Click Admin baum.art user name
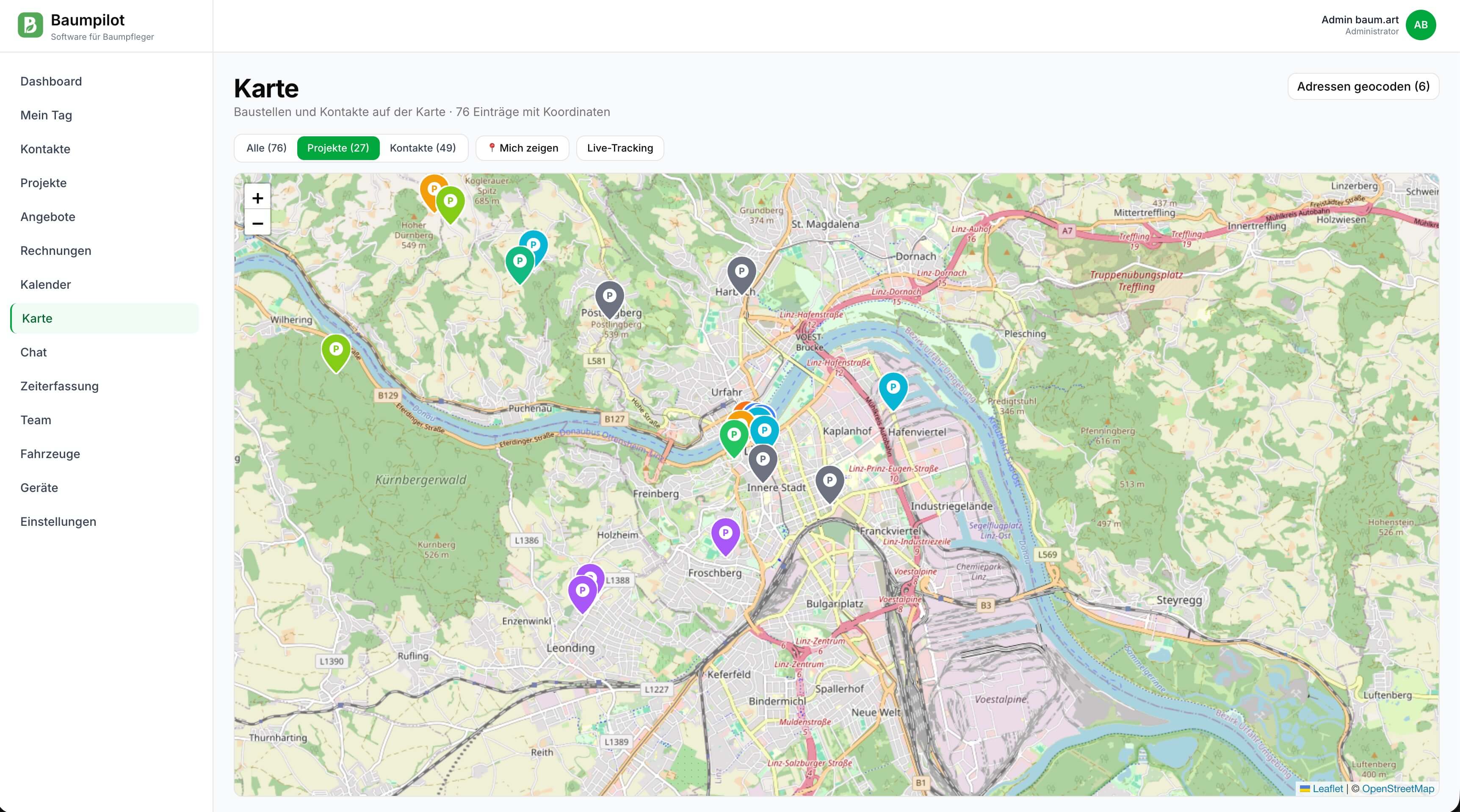Viewport: 1460px width, 812px height. [x=1360, y=20]
